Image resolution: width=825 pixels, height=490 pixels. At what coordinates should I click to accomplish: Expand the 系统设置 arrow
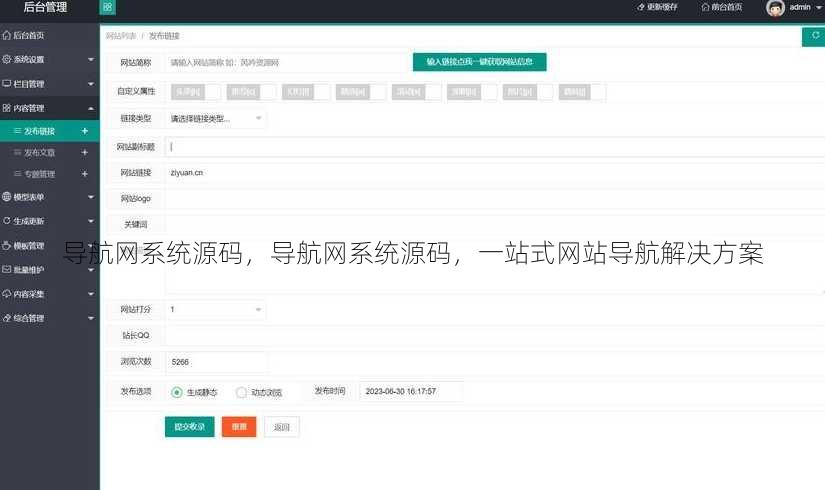click(x=90, y=59)
